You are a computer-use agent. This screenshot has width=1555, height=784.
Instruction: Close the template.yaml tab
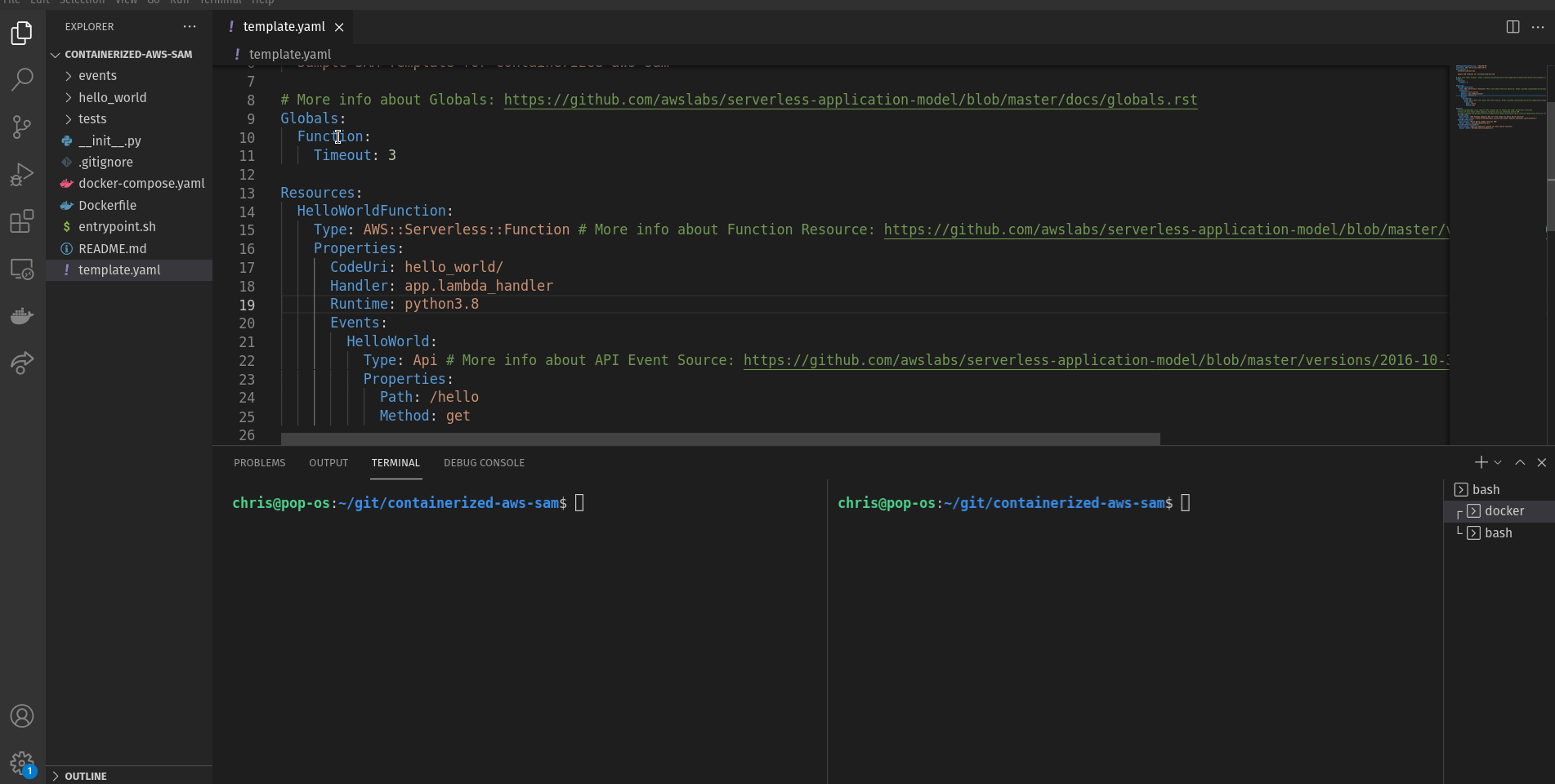pos(339,27)
